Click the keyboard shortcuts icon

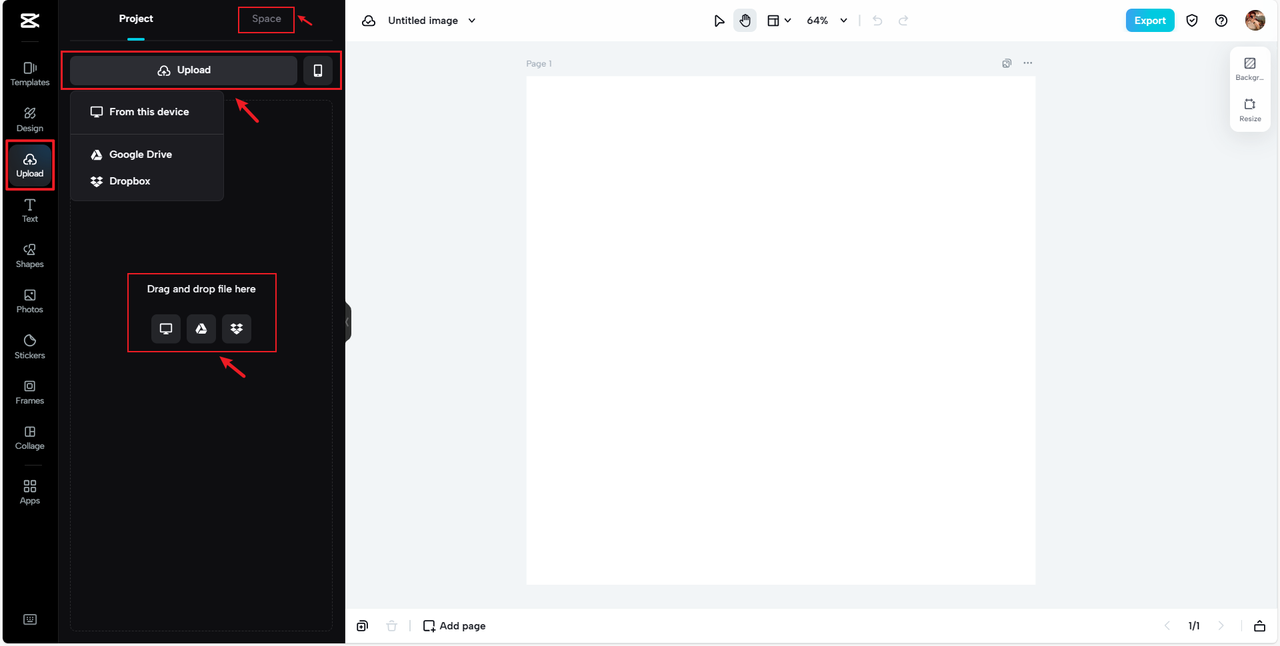tap(30, 619)
